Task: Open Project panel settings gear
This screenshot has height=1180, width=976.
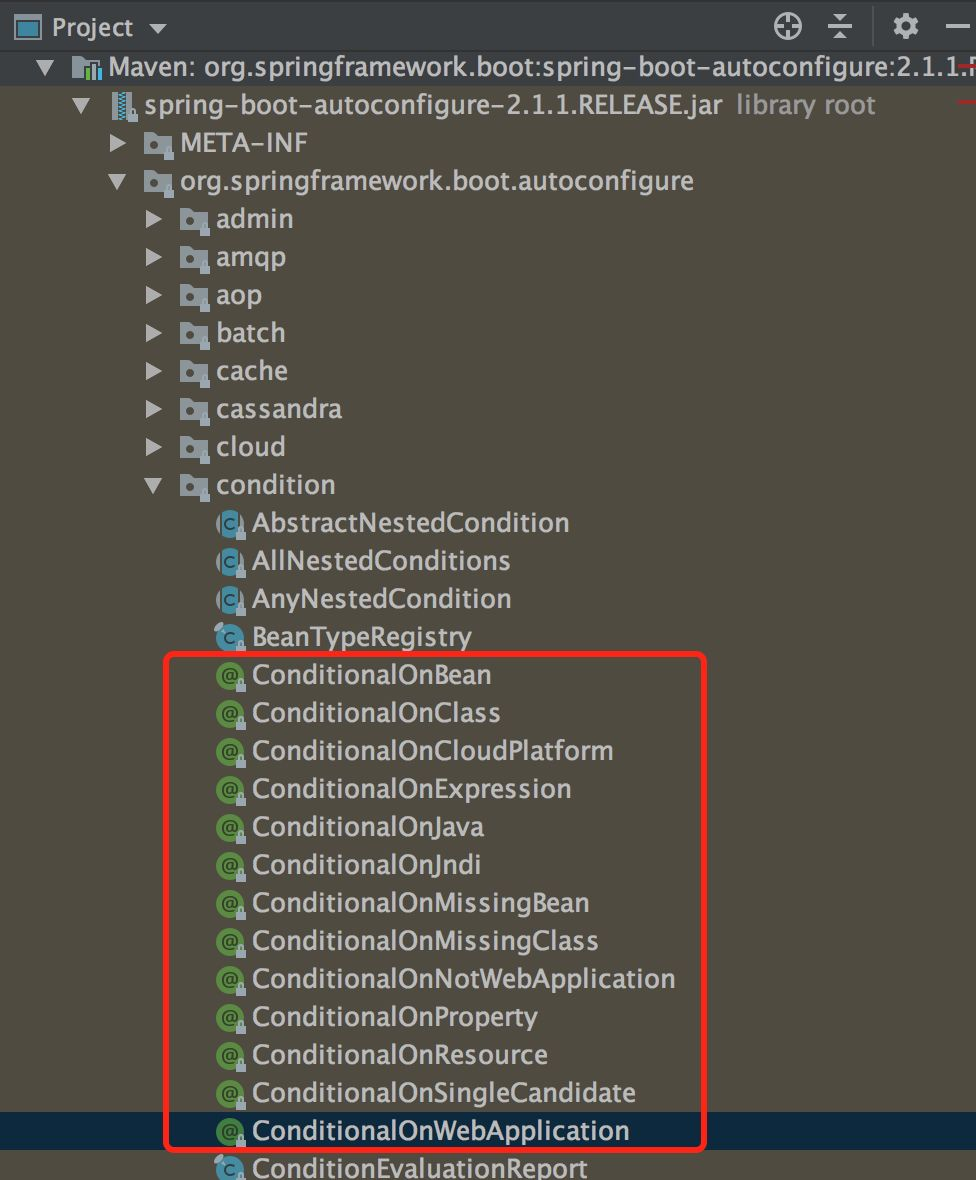Action: coord(905,26)
